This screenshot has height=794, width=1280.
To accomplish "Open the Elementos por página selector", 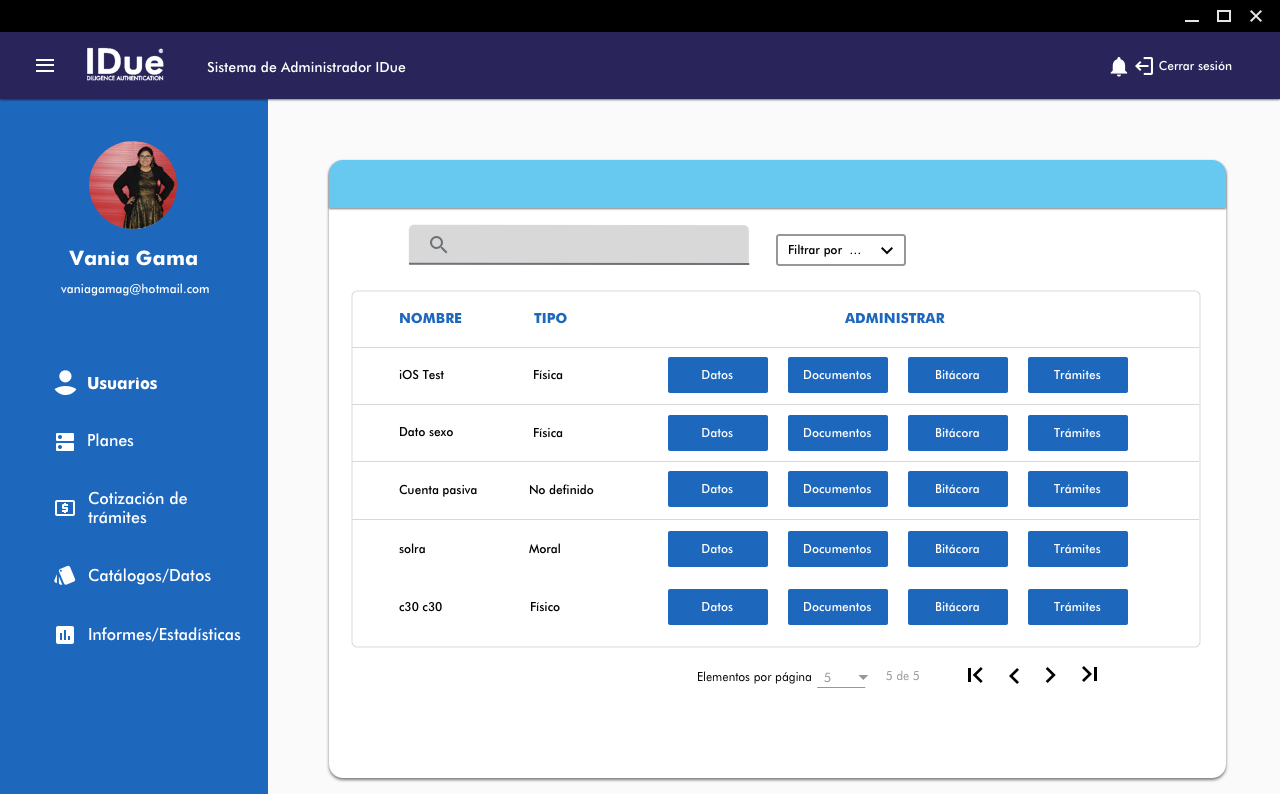I will [x=842, y=678].
